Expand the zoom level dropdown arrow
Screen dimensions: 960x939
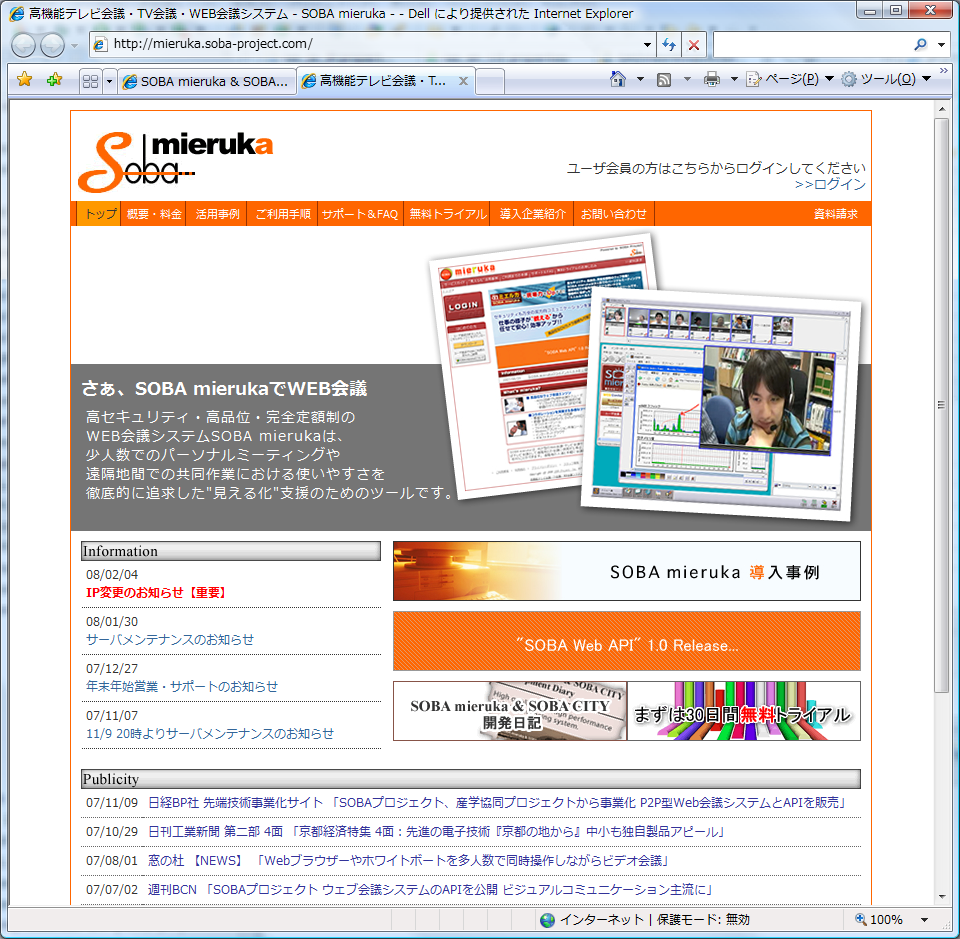[924, 919]
